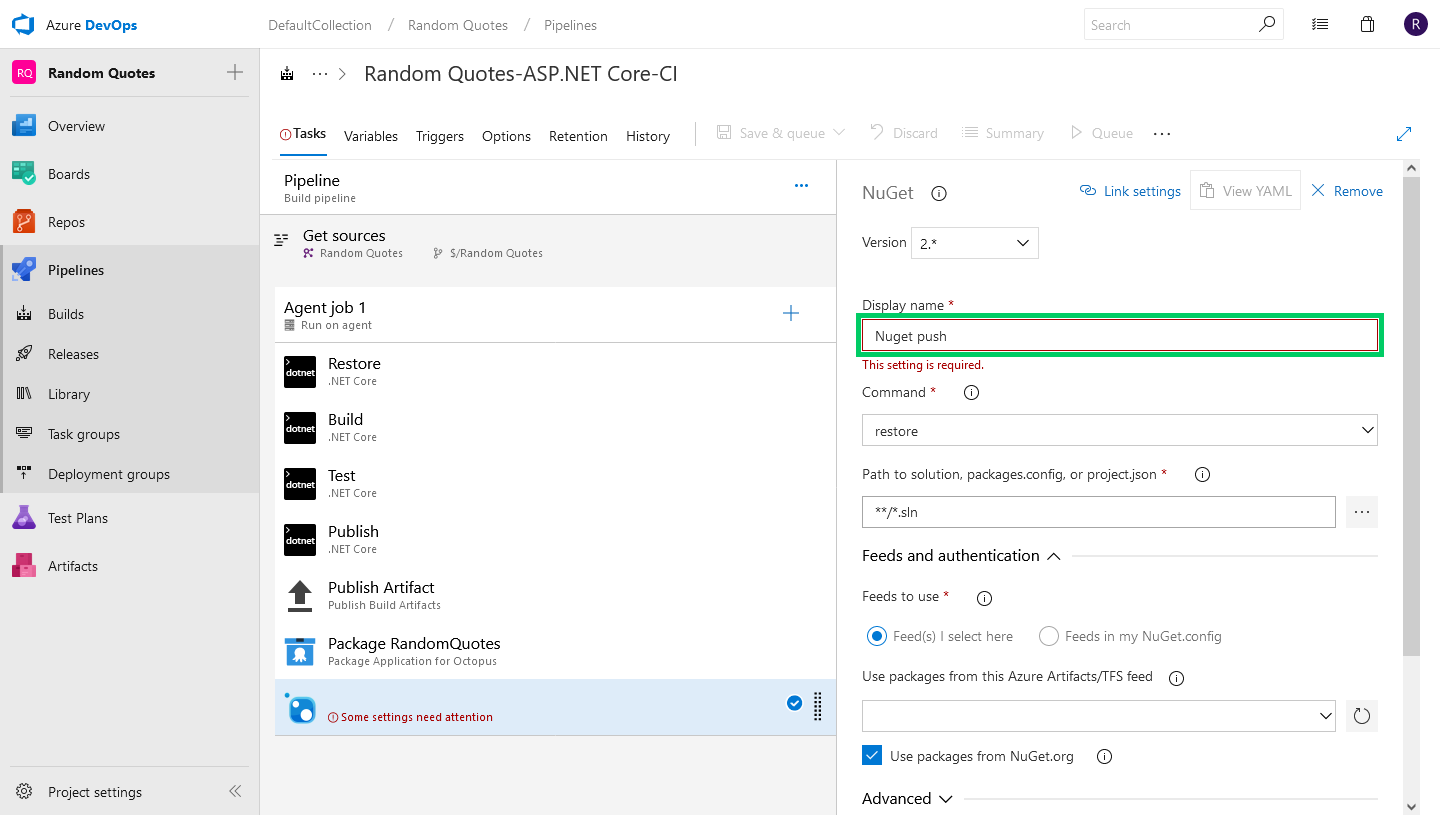Open the Version 2.* dropdown

[975, 243]
